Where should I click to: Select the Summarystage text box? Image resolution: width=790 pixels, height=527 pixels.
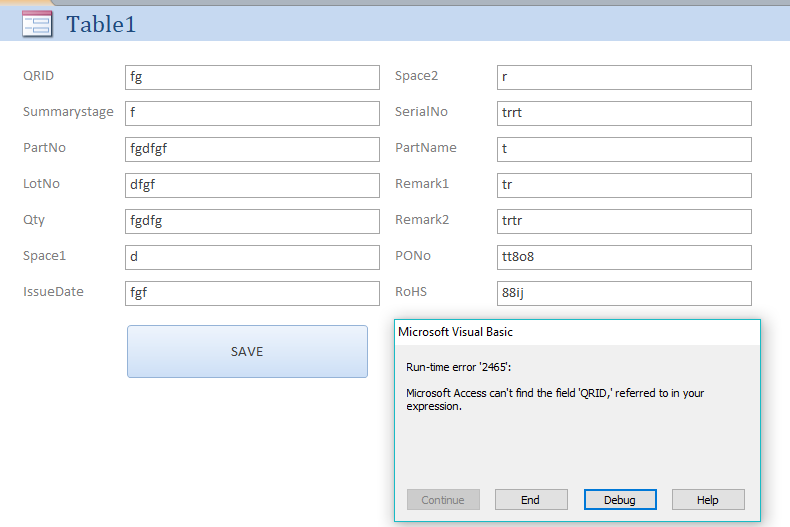[252, 113]
